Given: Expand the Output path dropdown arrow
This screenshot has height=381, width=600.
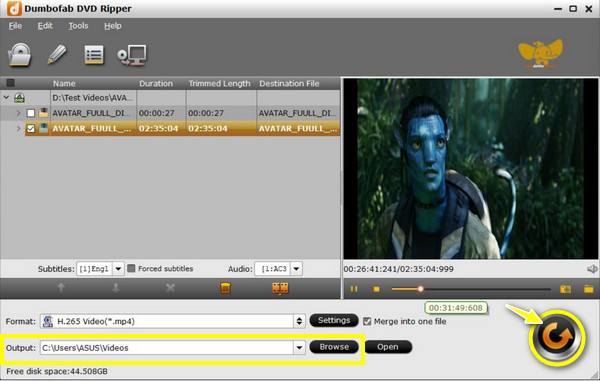Looking at the screenshot, I should [x=299, y=348].
